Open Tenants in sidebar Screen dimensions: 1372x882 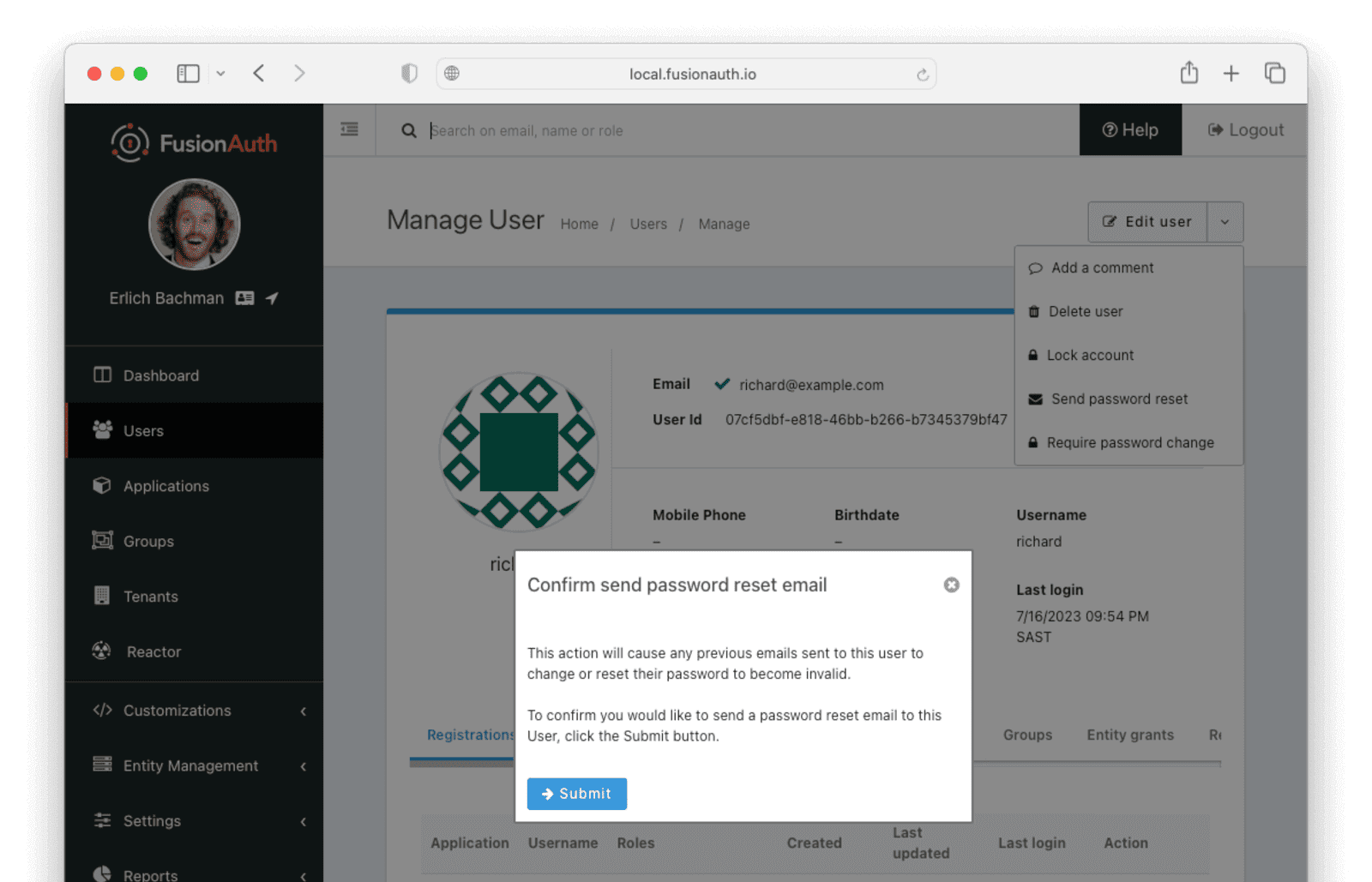pos(195,597)
